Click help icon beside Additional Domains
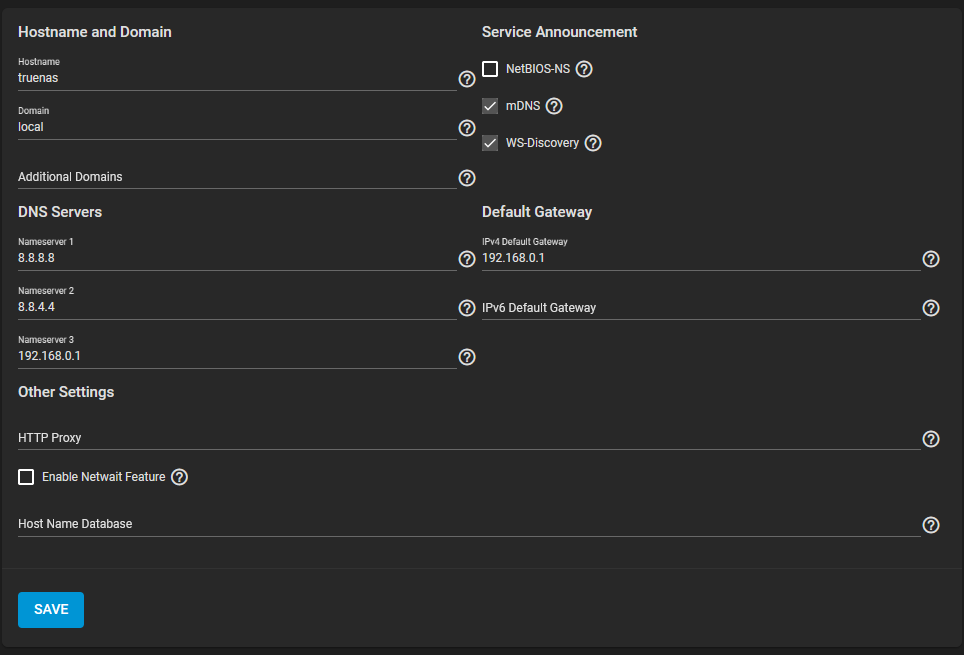Image resolution: width=964 pixels, height=655 pixels. pyautogui.click(x=467, y=178)
